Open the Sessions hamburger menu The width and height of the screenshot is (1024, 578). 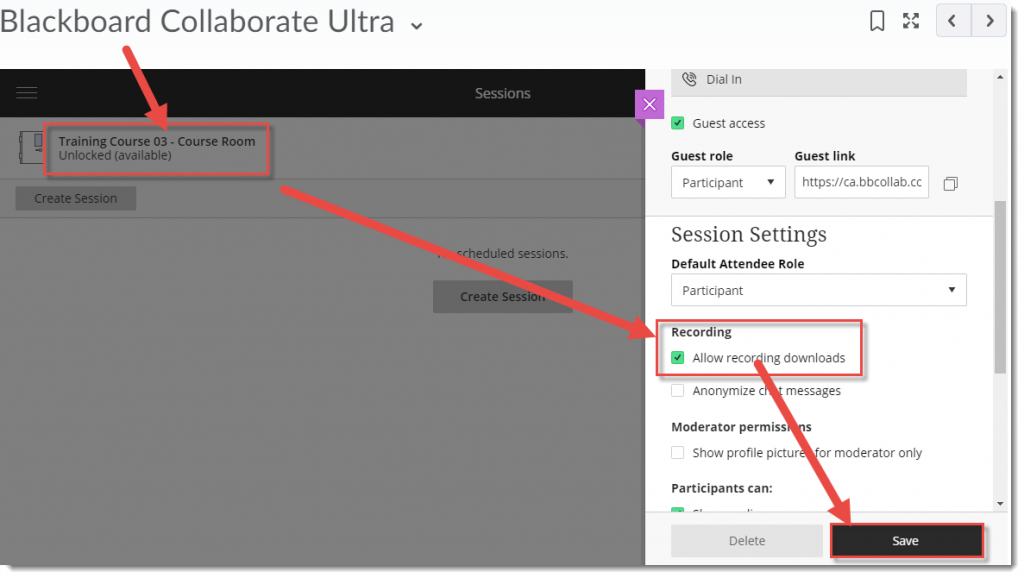point(26,92)
